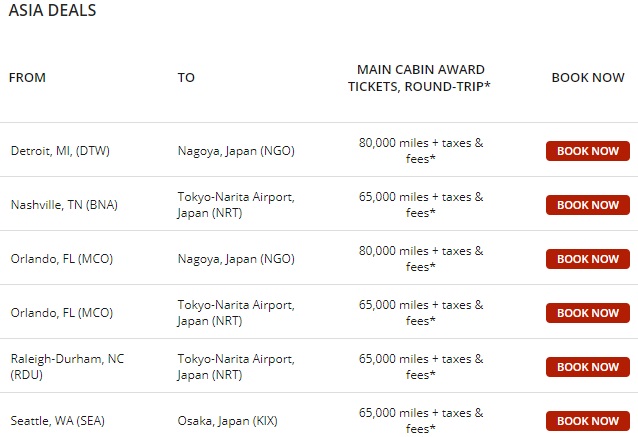
Task: Click the TO column header
Action: pyautogui.click(x=186, y=78)
